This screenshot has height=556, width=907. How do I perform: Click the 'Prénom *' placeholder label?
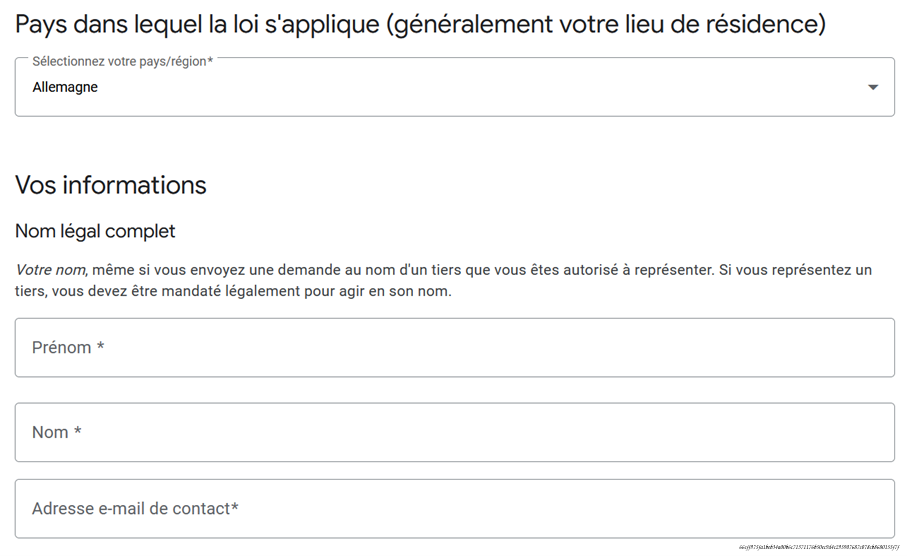coord(68,348)
